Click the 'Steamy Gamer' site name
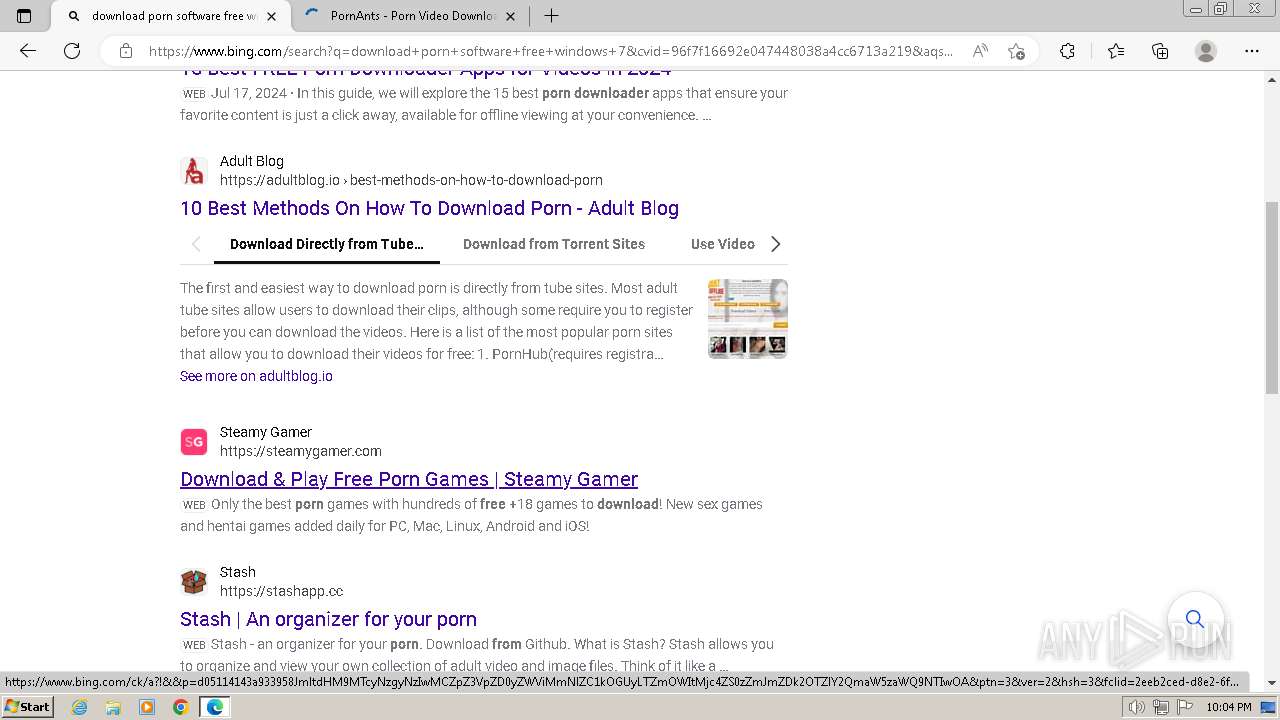The image size is (1280, 720). [x=266, y=432]
